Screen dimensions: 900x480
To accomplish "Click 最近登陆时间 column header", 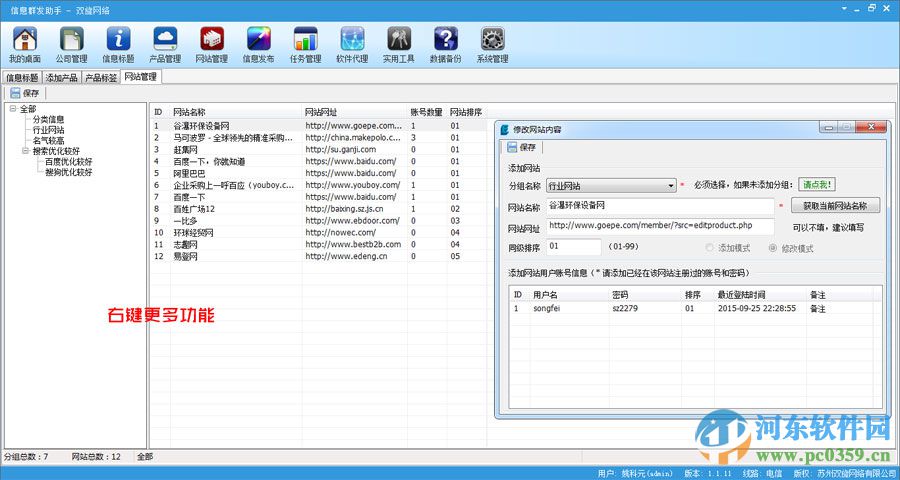I will coord(760,295).
